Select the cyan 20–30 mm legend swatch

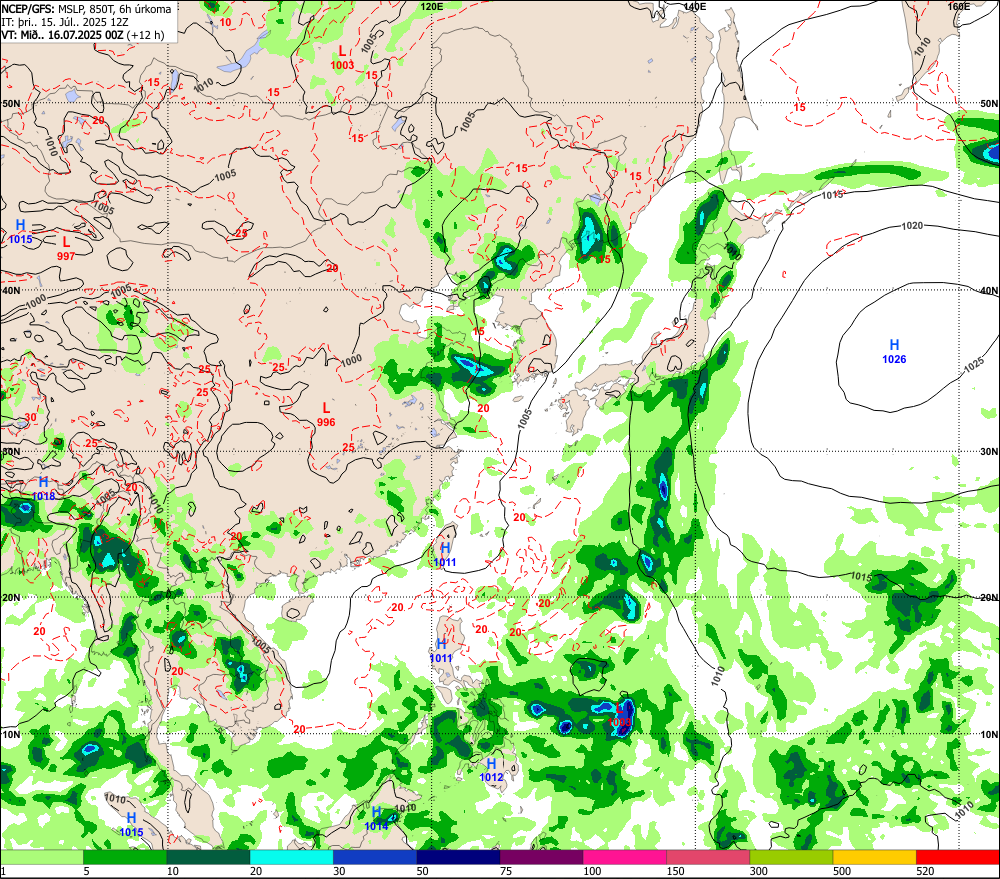(x=291, y=857)
